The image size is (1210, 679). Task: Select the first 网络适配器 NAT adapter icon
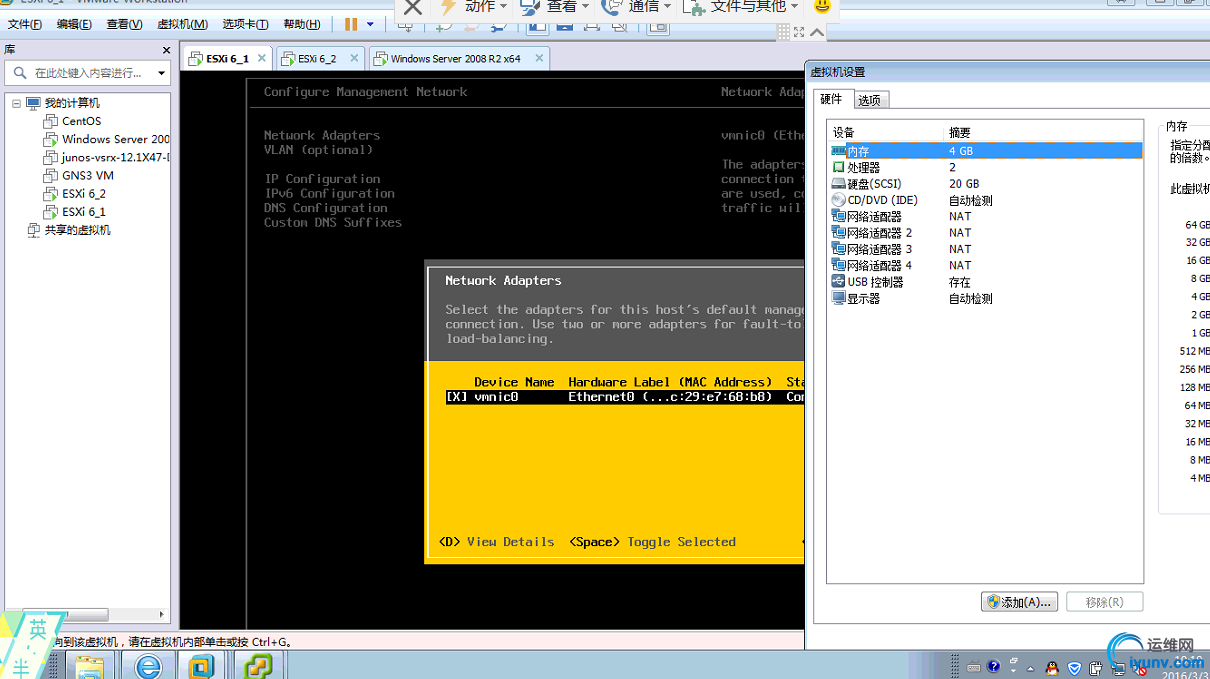coord(838,216)
